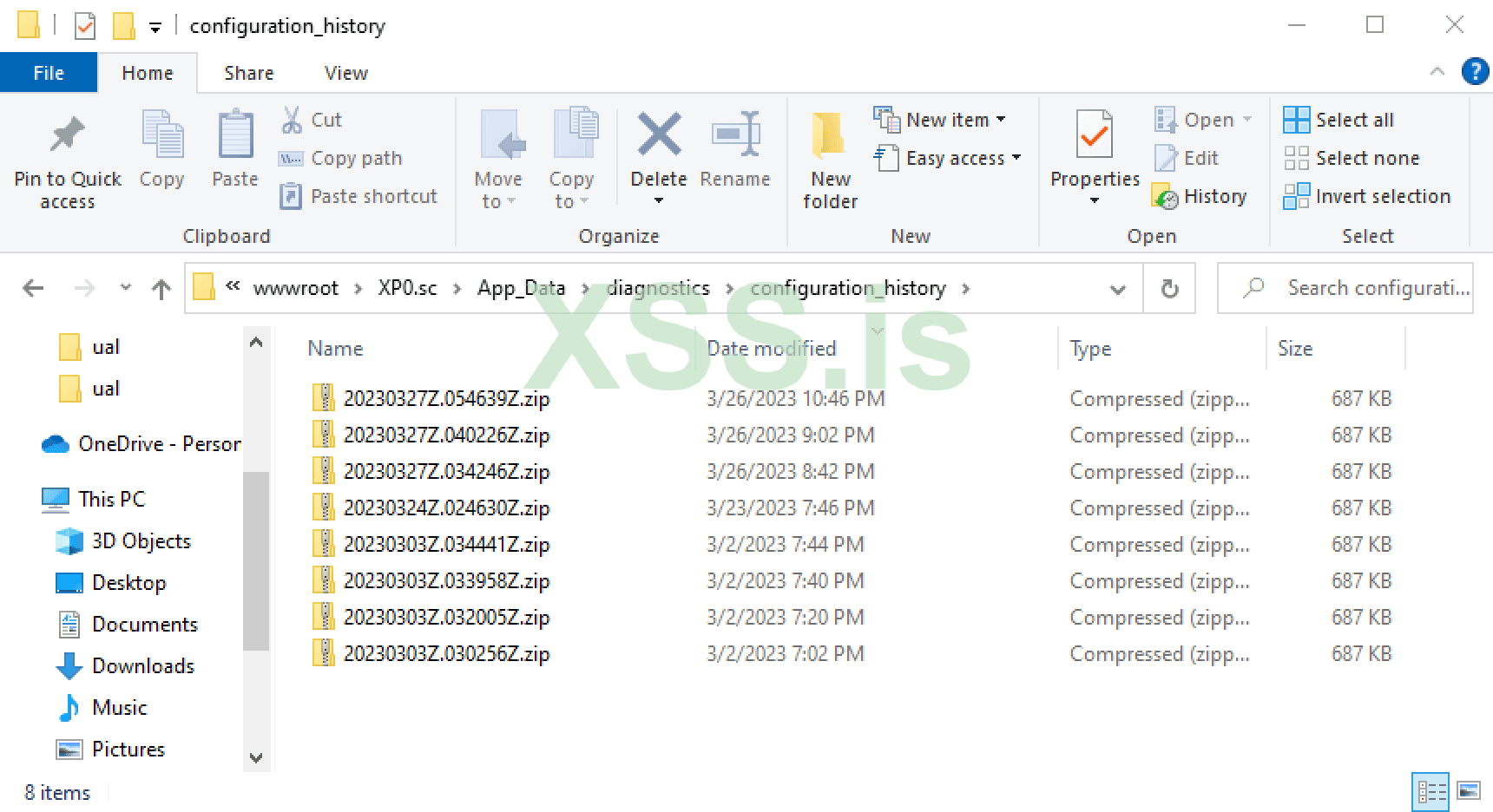Open the File menu tab

pos(49,73)
